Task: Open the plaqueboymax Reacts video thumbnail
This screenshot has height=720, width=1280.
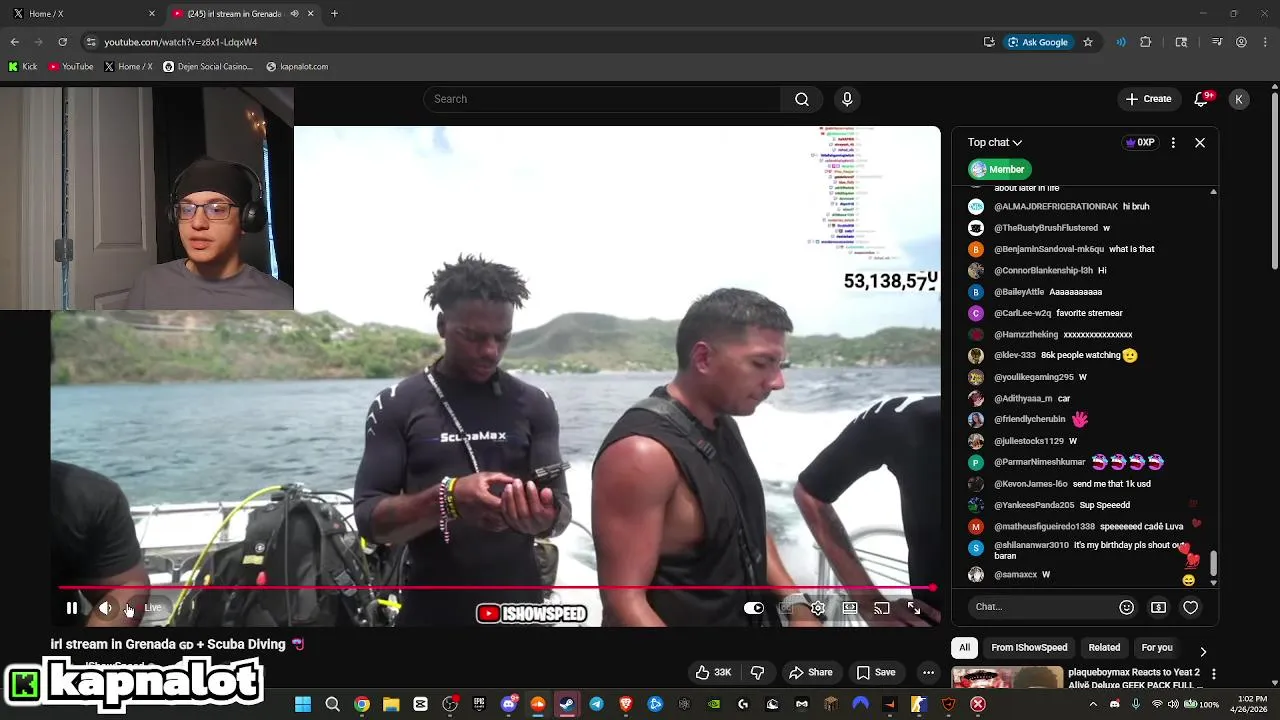Action: pyautogui.click(x=1007, y=678)
